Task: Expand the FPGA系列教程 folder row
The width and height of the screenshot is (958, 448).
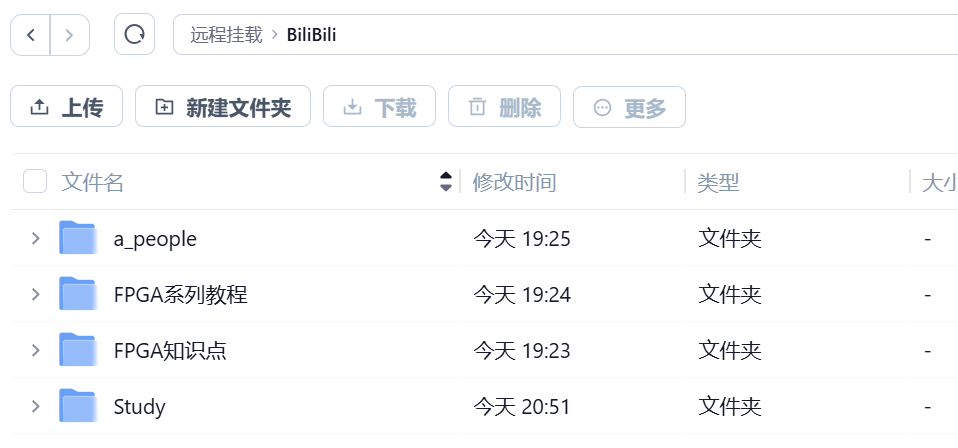Action: [x=35, y=294]
